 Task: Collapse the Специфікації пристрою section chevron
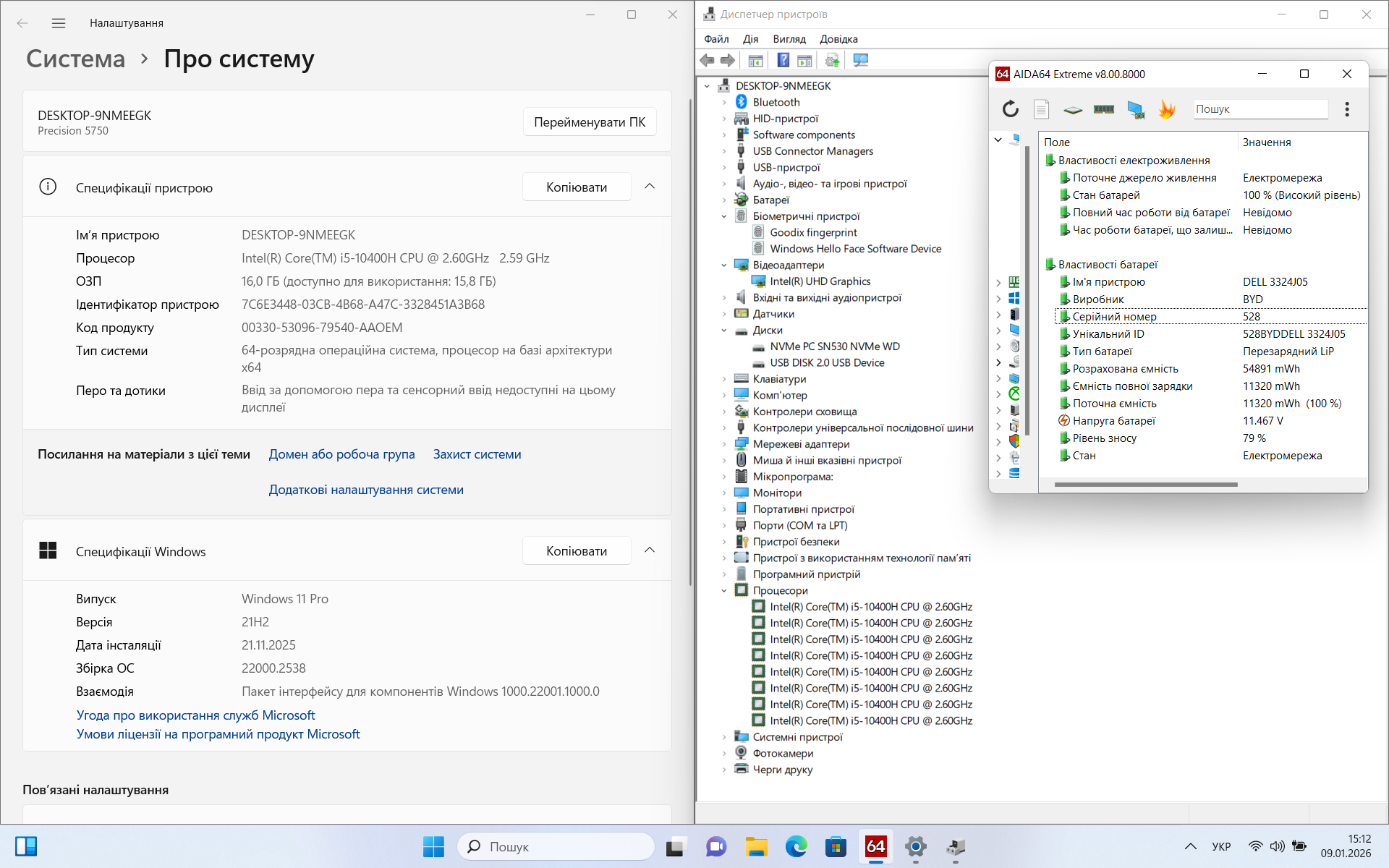pos(649,187)
